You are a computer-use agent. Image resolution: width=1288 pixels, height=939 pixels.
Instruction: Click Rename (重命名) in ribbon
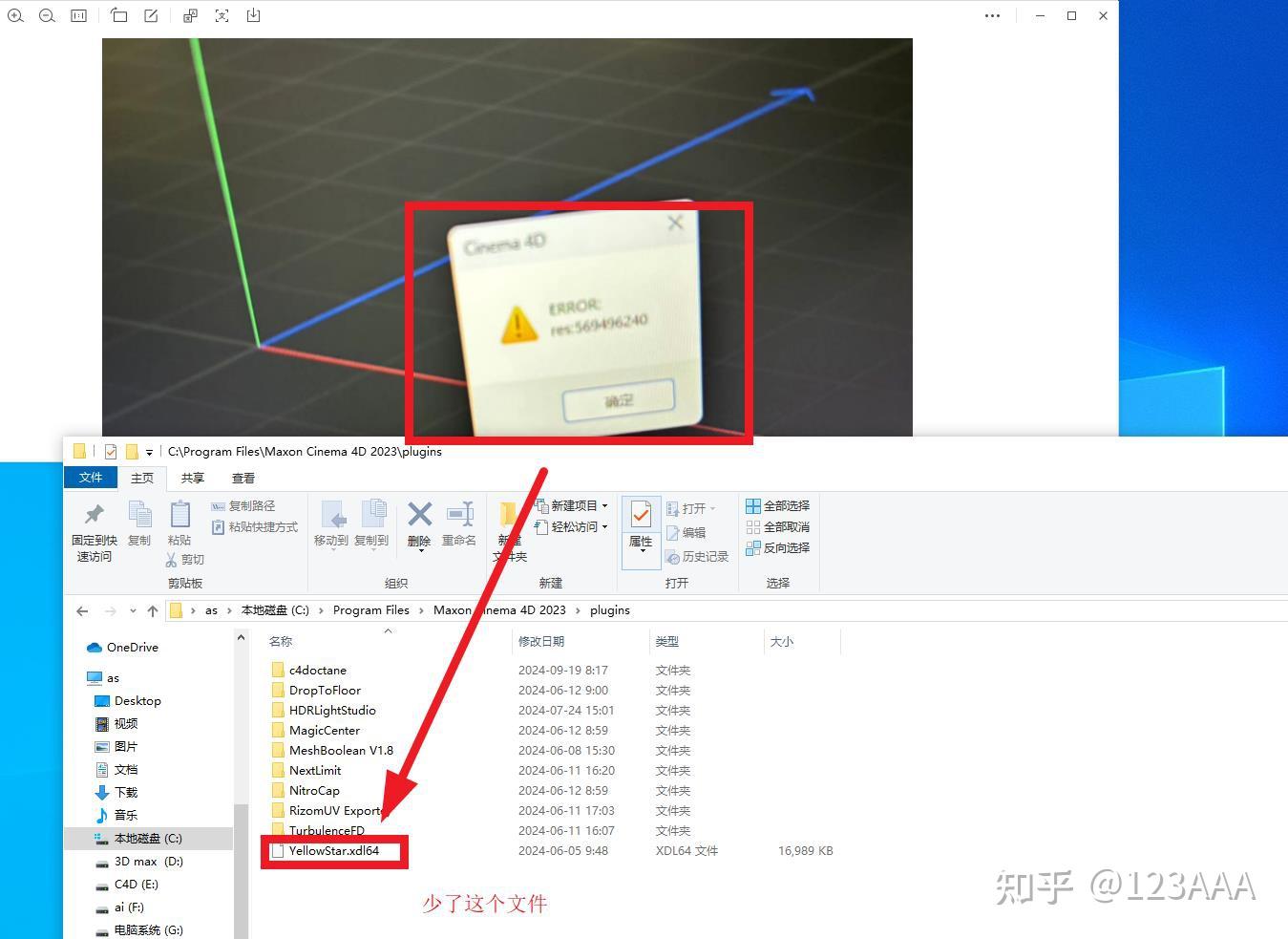[x=459, y=523]
